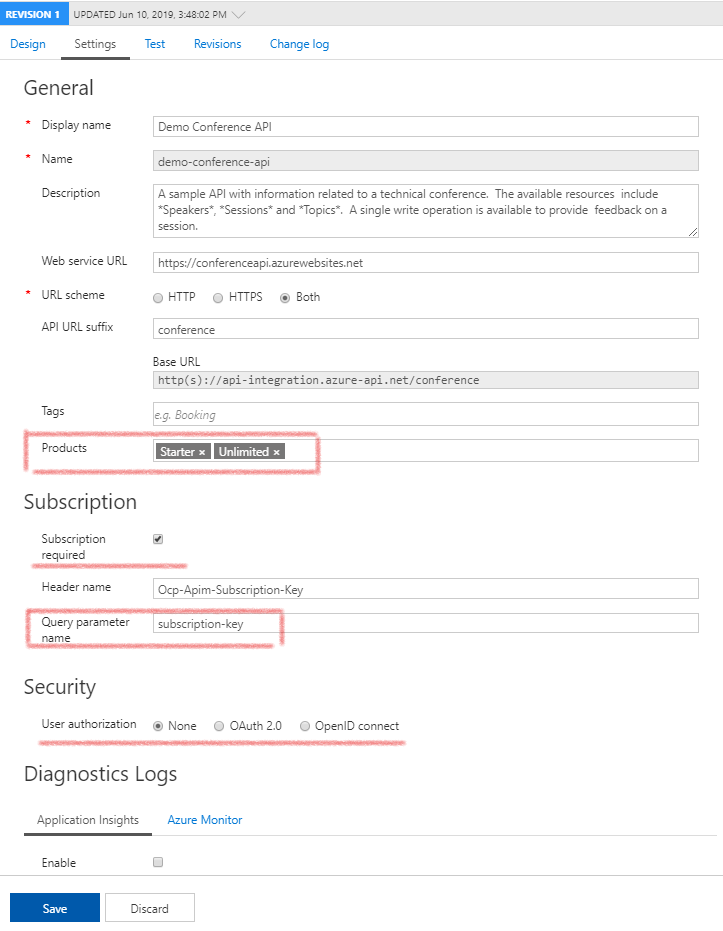Open the Revisions tab
Screen dimensions: 723x931
pyautogui.click(x=217, y=44)
